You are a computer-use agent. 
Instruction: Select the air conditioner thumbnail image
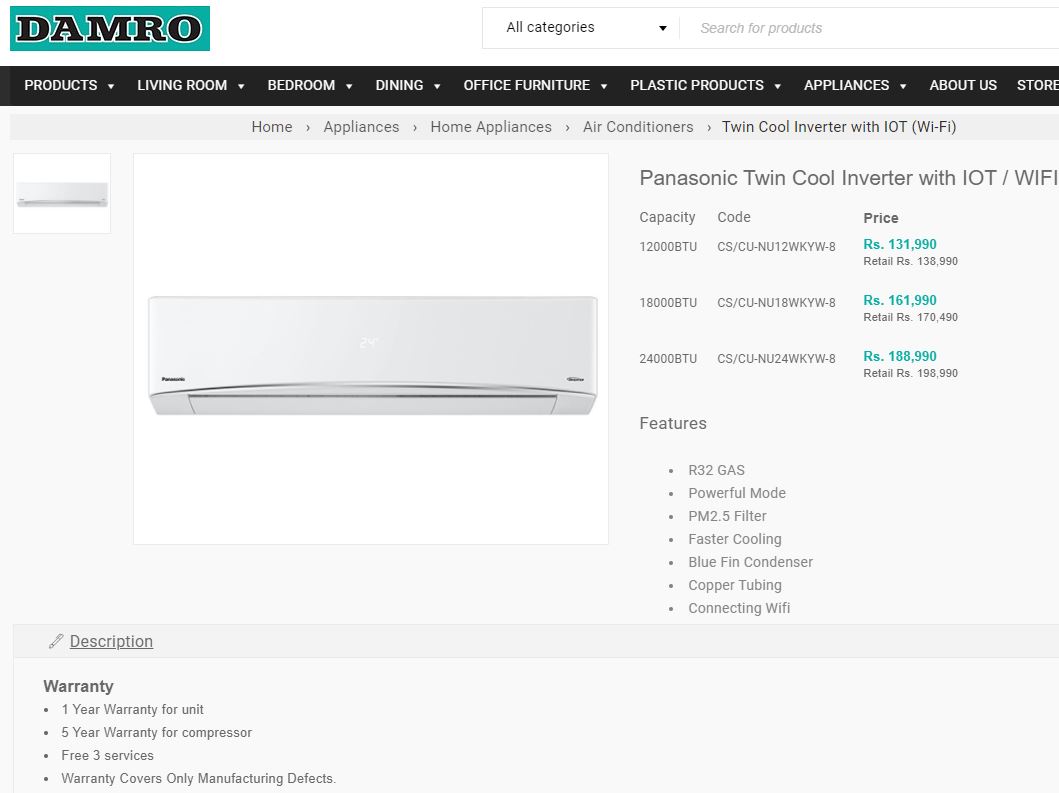tap(62, 194)
